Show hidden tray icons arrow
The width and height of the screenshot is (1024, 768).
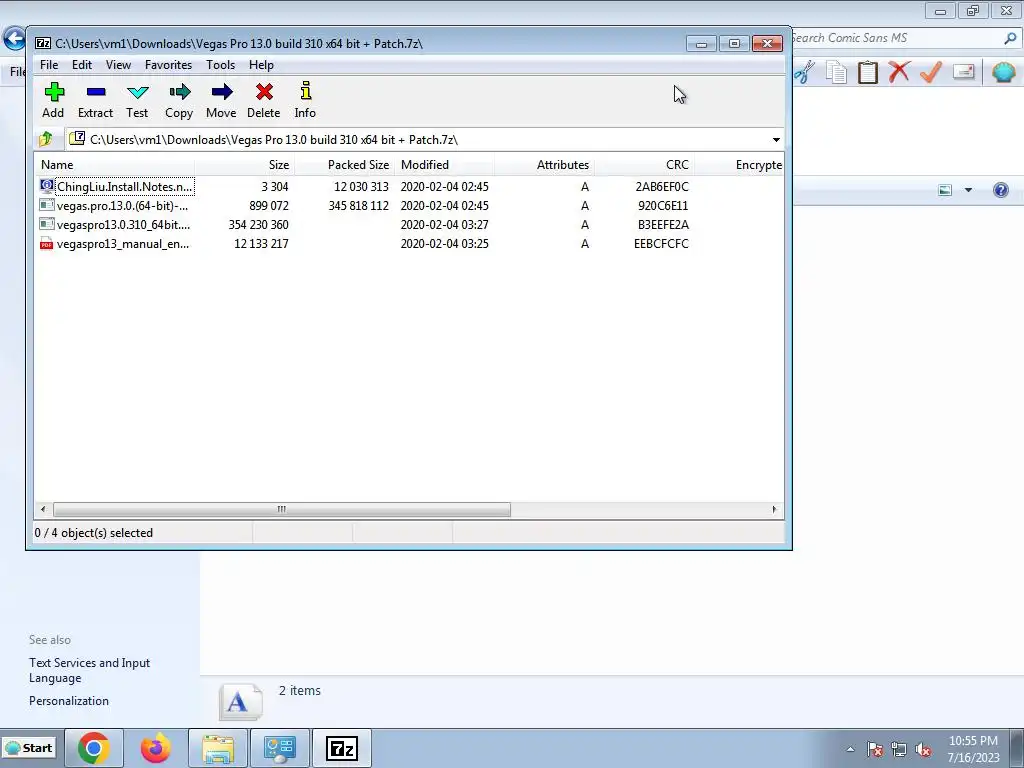[850, 749]
